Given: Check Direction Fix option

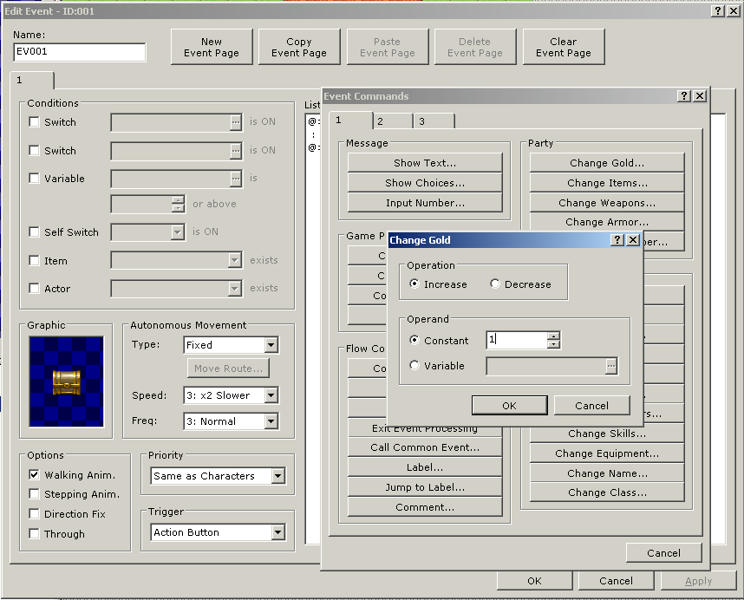Looking at the screenshot, I should coord(34,514).
